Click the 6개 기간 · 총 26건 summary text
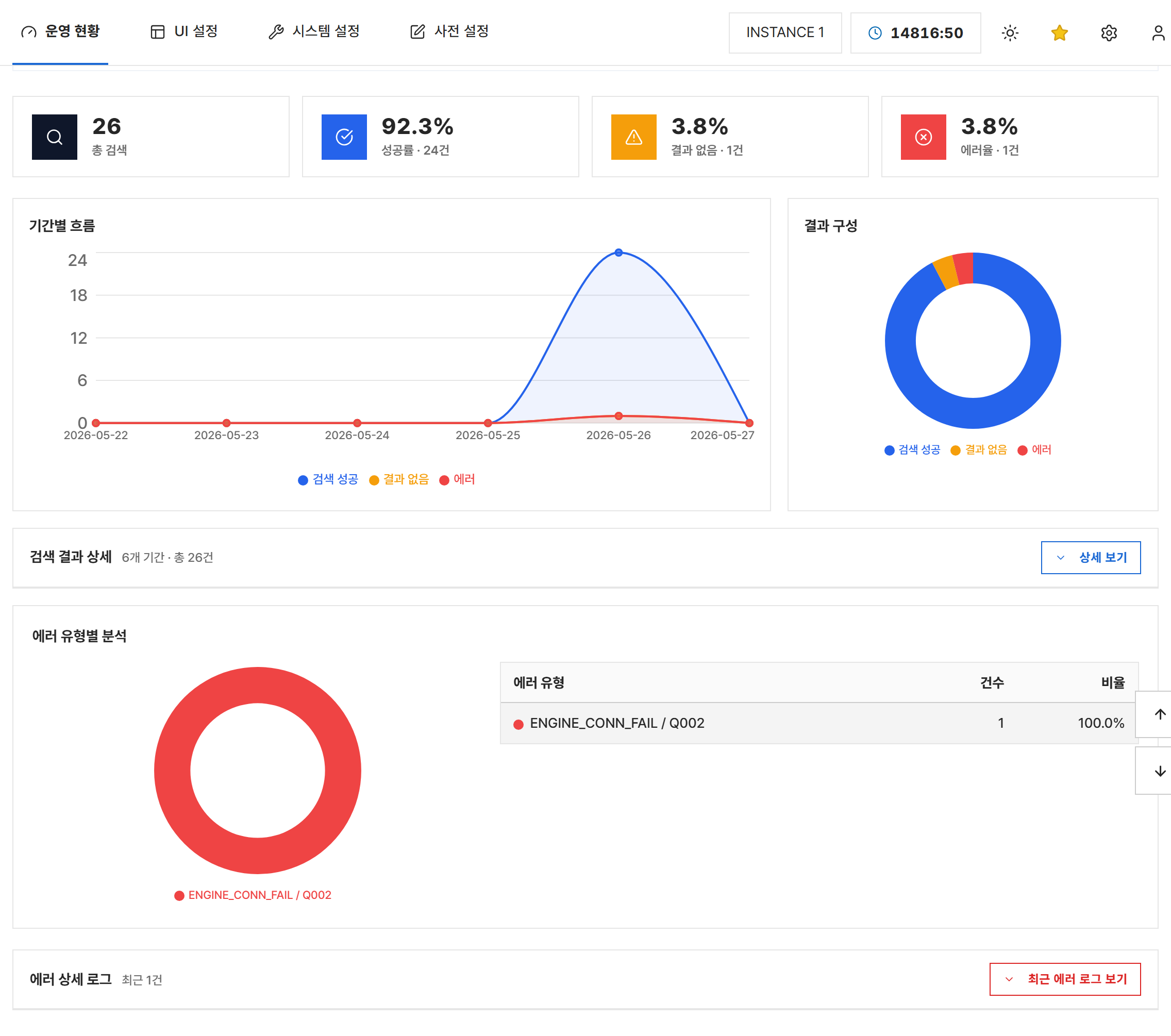1171x1036 pixels. point(168,558)
